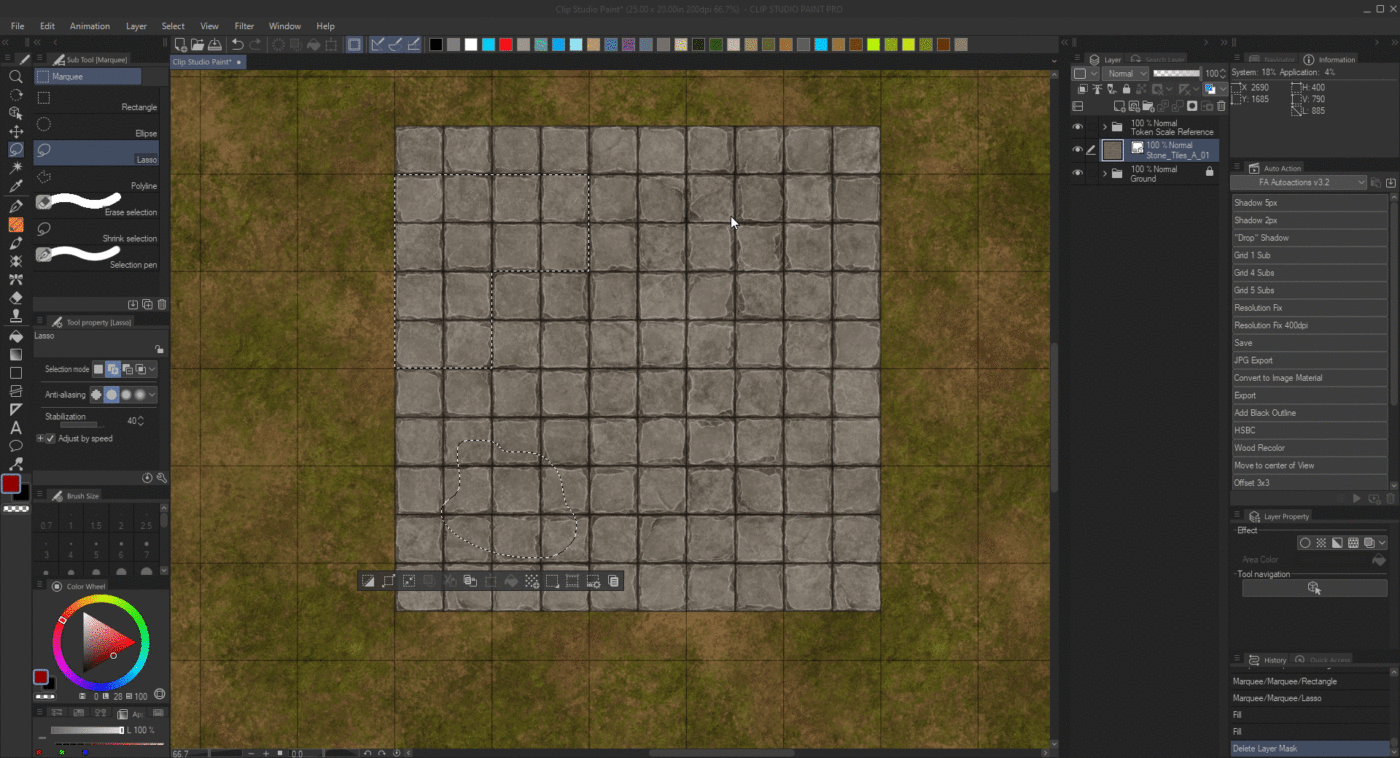Click New layer folder icon
Image resolution: width=1400 pixels, height=758 pixels.
tap(1150, 106)
